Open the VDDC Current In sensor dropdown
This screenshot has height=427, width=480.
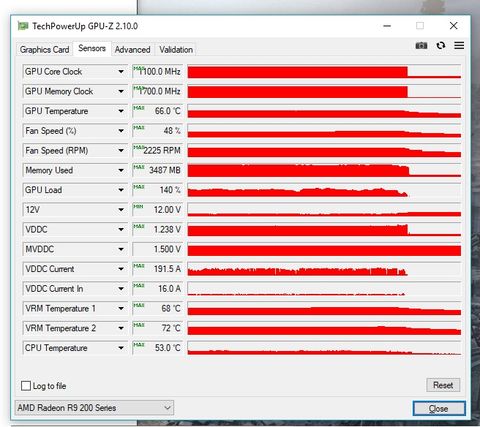point(75,288)
